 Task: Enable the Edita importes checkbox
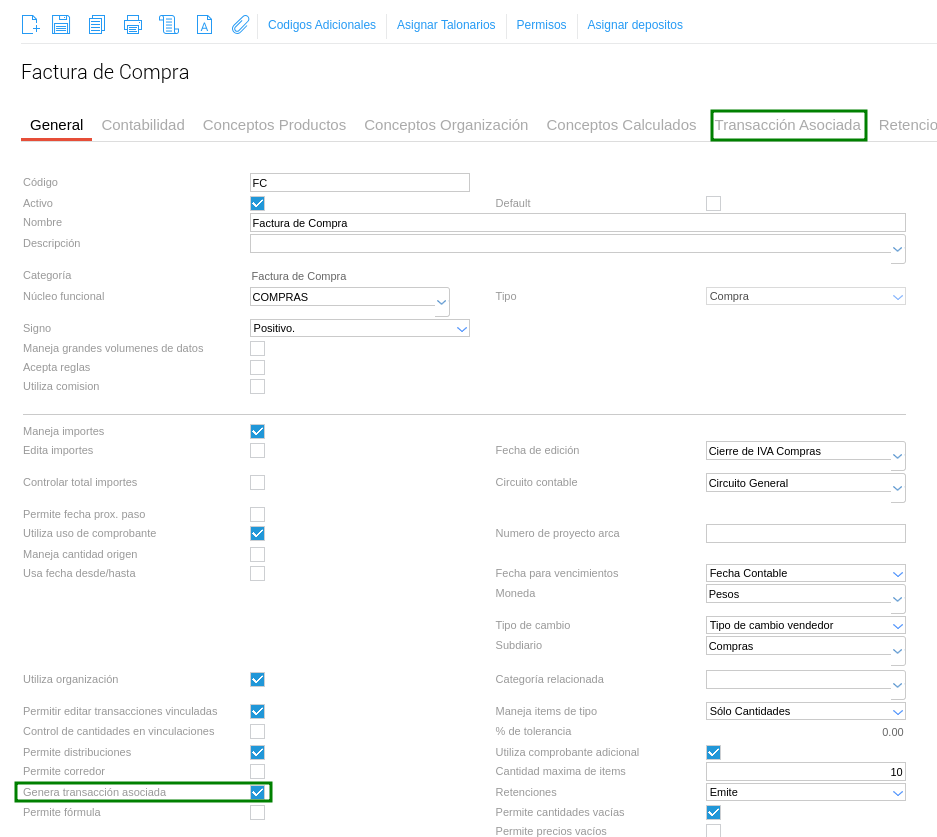pos(257,451)
